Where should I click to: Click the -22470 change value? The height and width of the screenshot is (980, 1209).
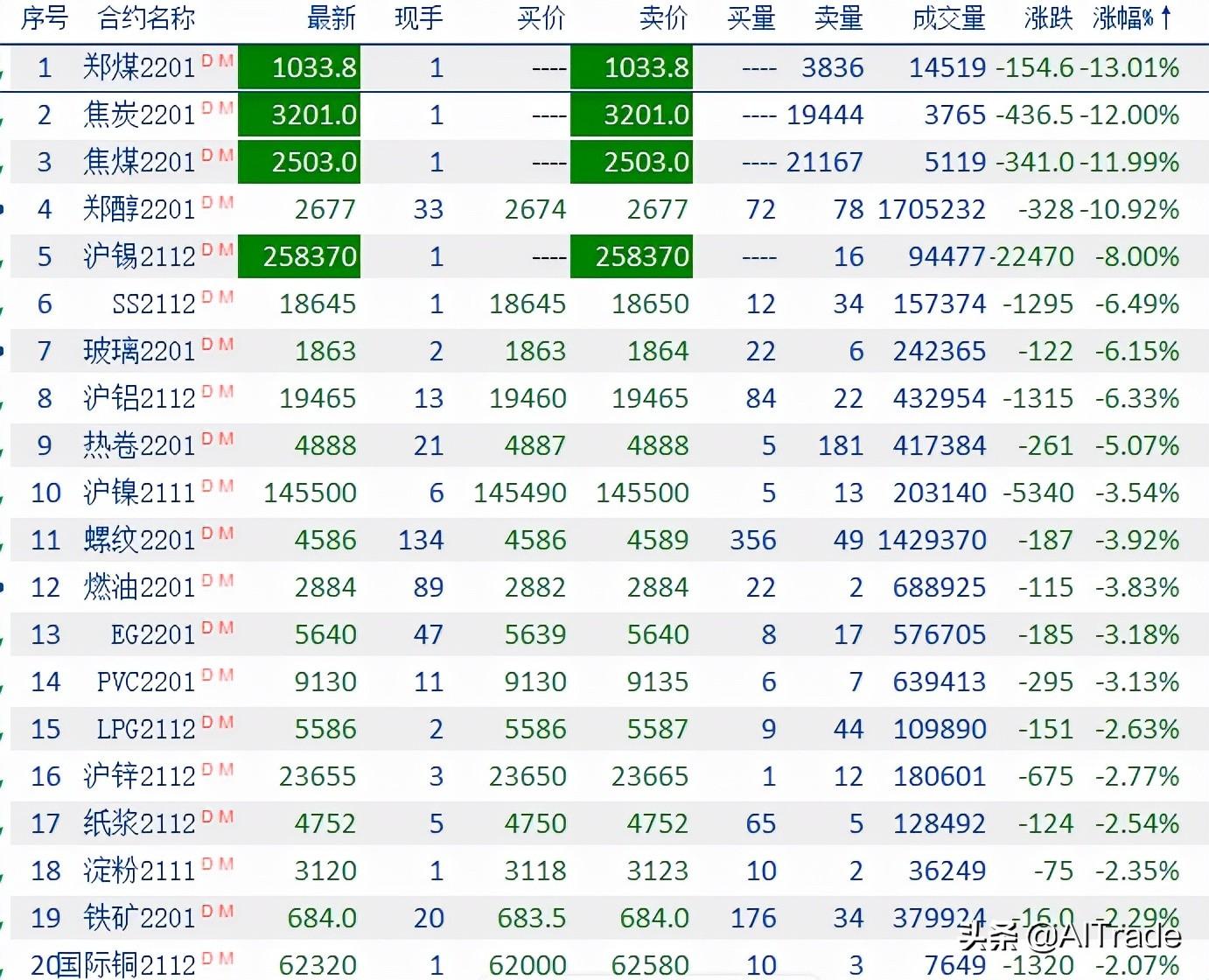1032,256
